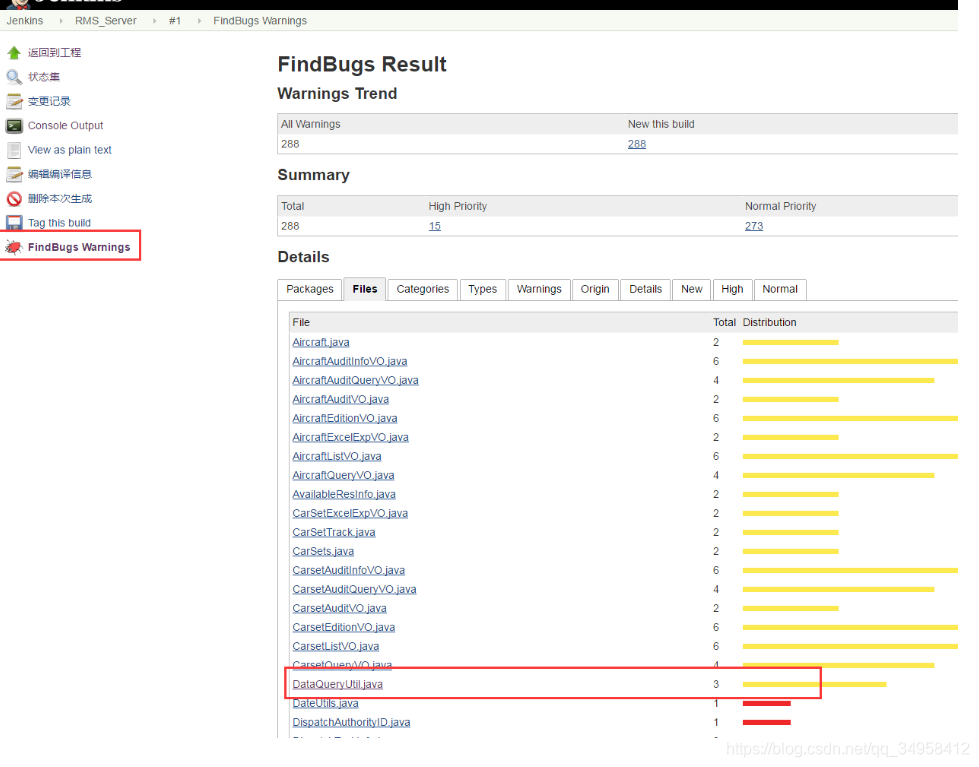Image resolution: width=979 pixels, height=767 pixels.
Task: Switch to the Details tab
Action: point(646,289)
